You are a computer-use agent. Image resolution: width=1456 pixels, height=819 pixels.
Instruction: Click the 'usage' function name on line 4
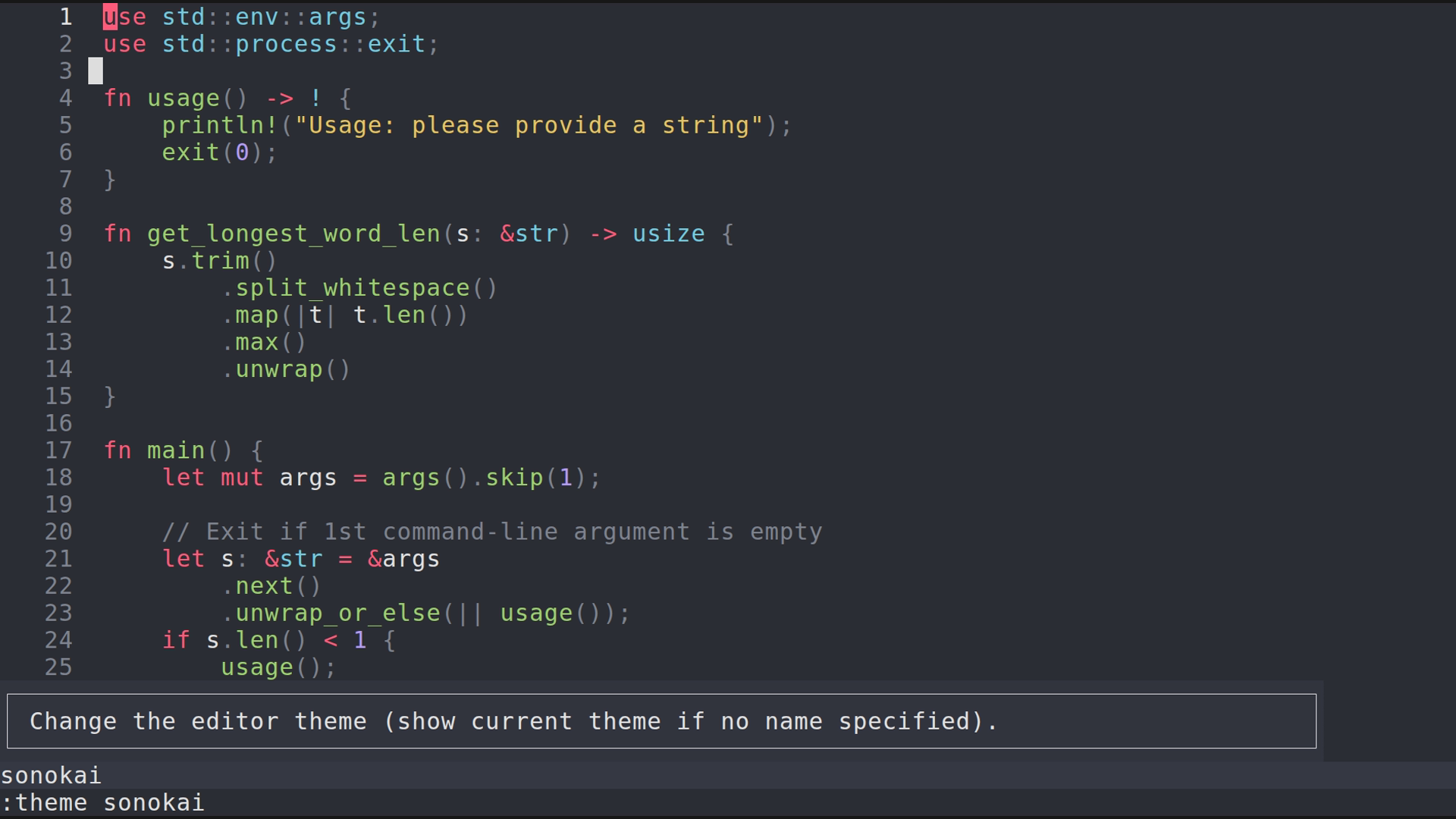[183, 99]
